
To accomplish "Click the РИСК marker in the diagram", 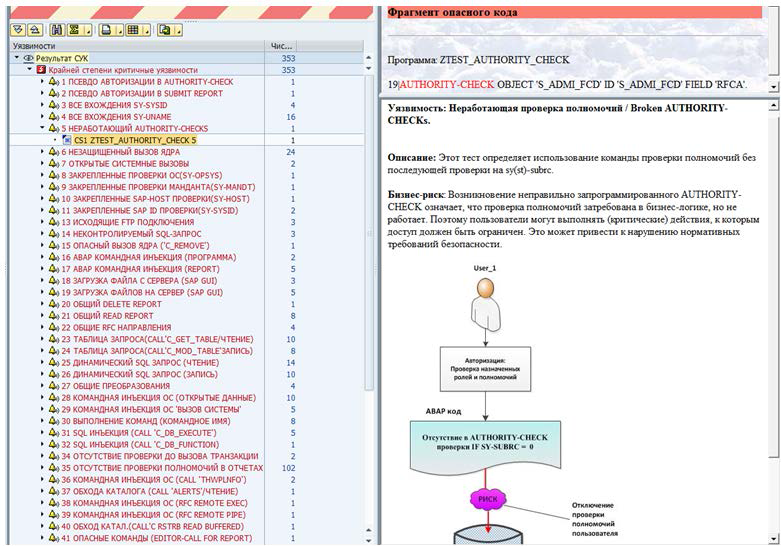I will 488,499.
